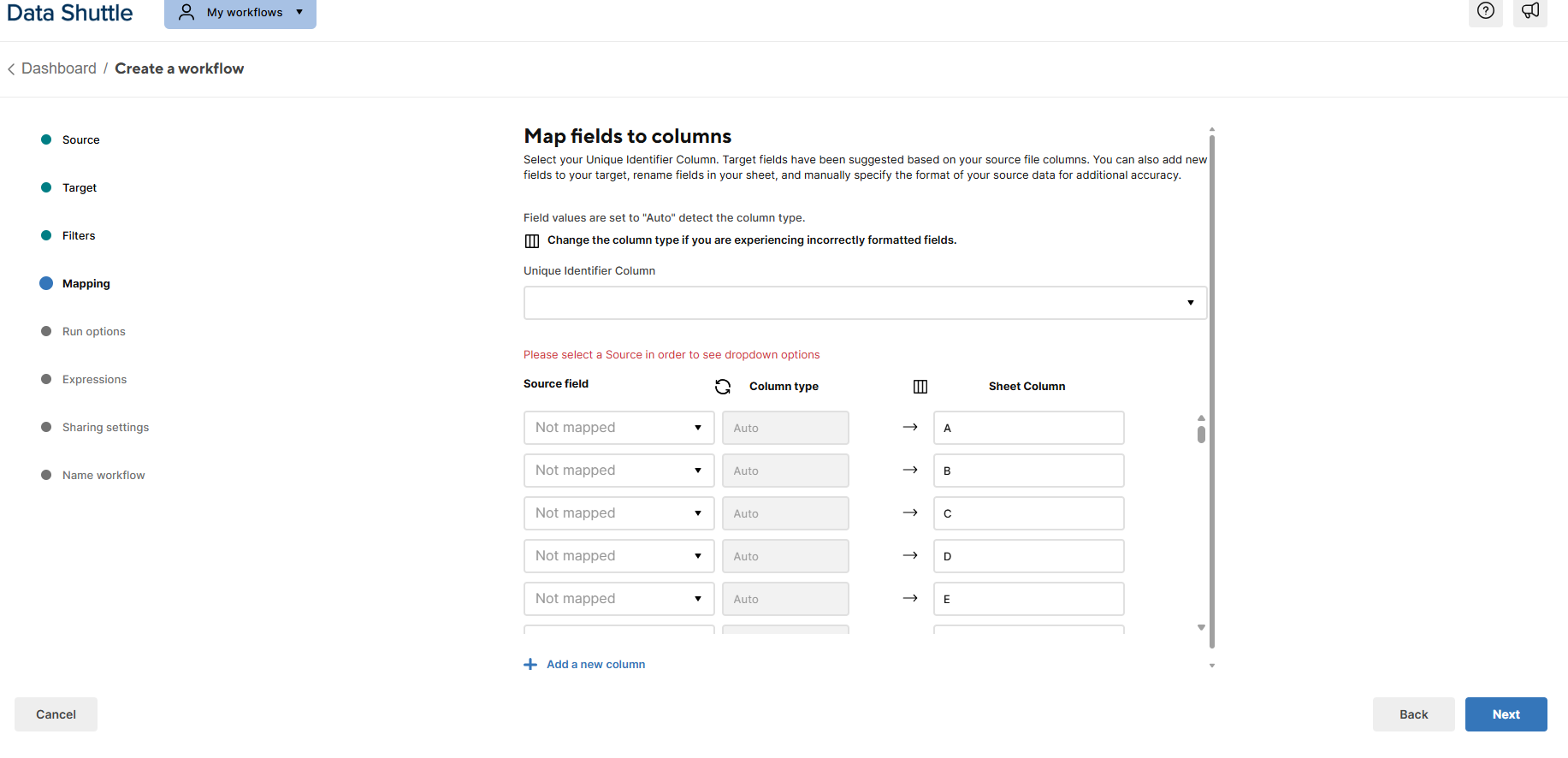Open source field dropdown for column B

coord(618,471)
